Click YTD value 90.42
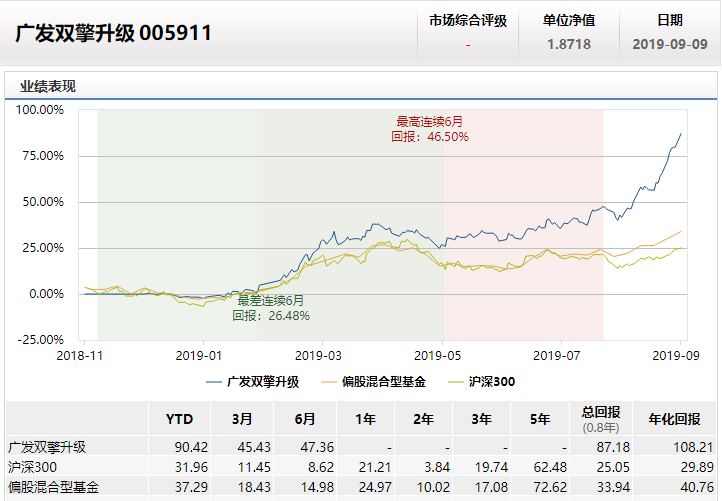 191,447
